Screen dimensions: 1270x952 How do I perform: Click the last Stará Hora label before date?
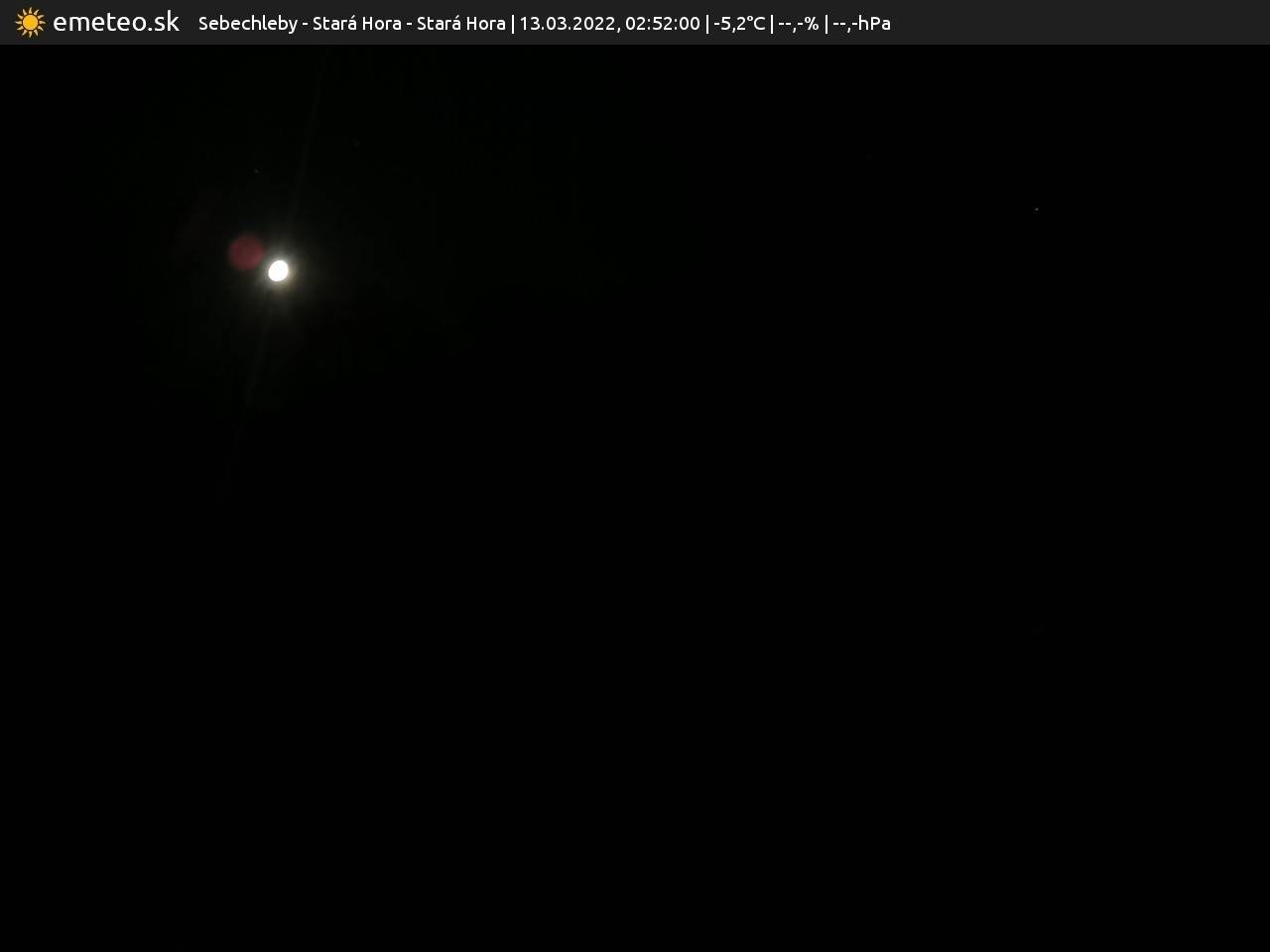pyautogui.click(x=460, y=23)
